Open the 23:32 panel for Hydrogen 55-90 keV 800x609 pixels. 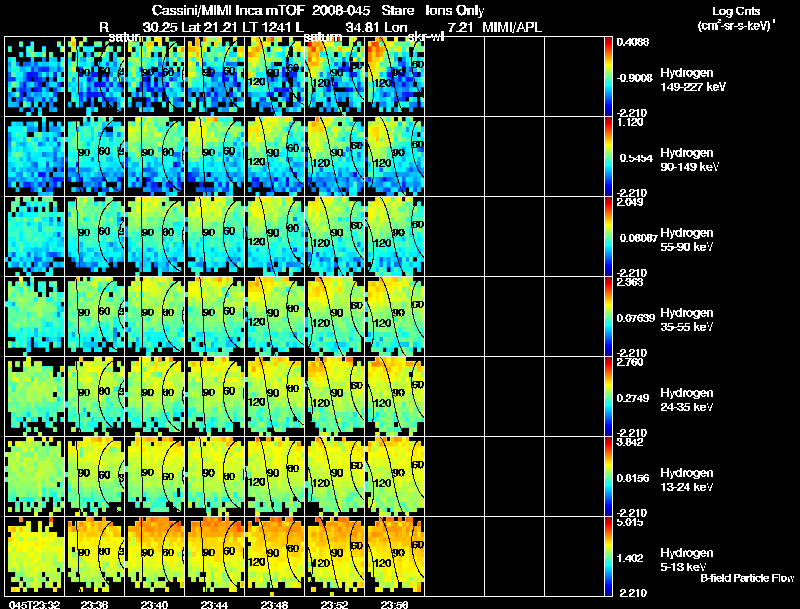pos(35,237)
